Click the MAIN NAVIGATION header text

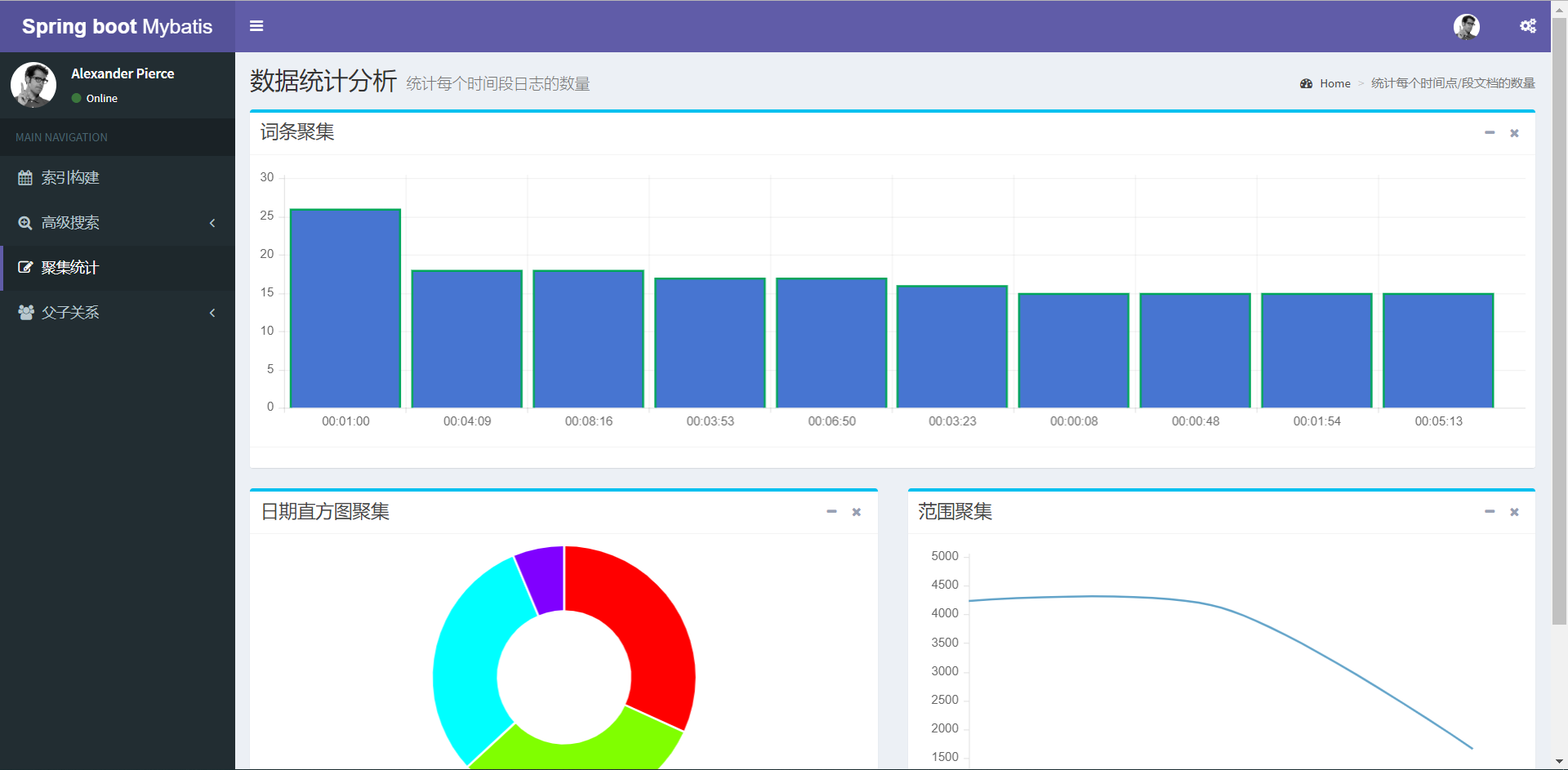pos(61,137)
